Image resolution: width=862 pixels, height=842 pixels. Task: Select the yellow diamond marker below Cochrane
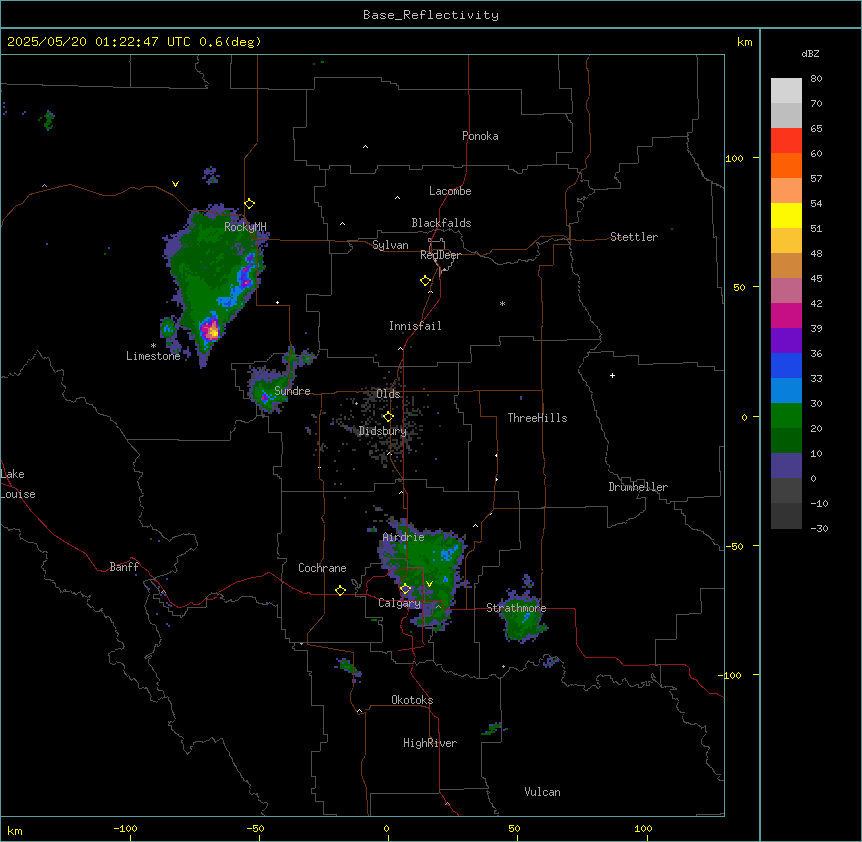pyautogui.click(x=340, y=591)
